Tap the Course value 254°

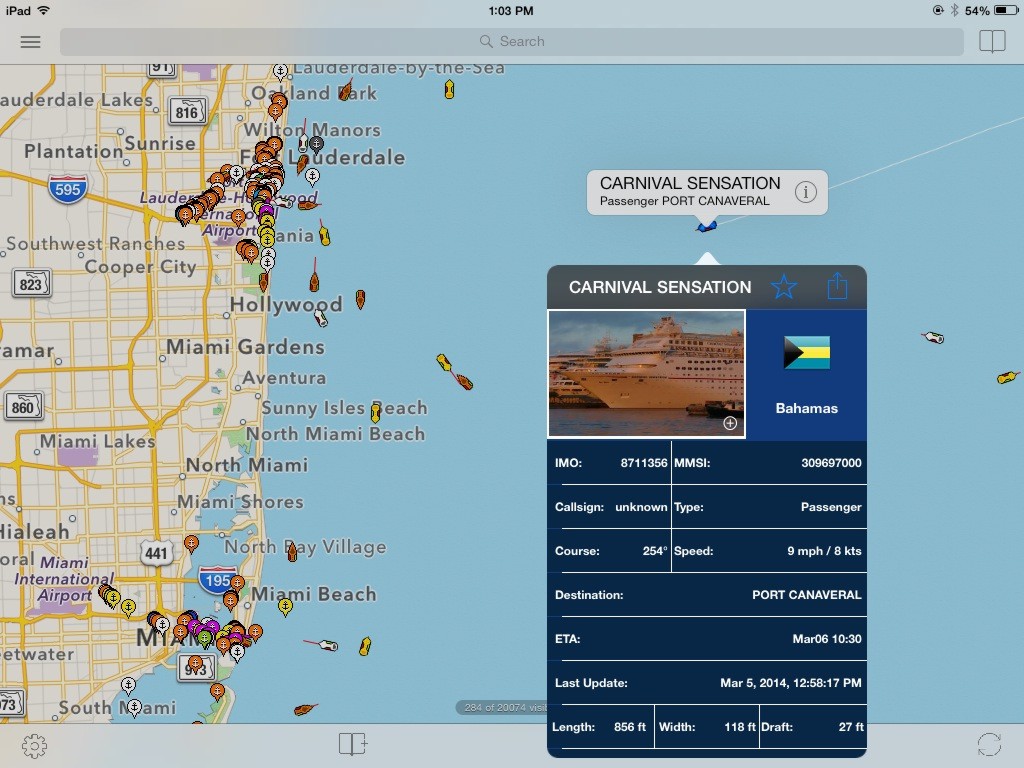click(x=655, y=551)
